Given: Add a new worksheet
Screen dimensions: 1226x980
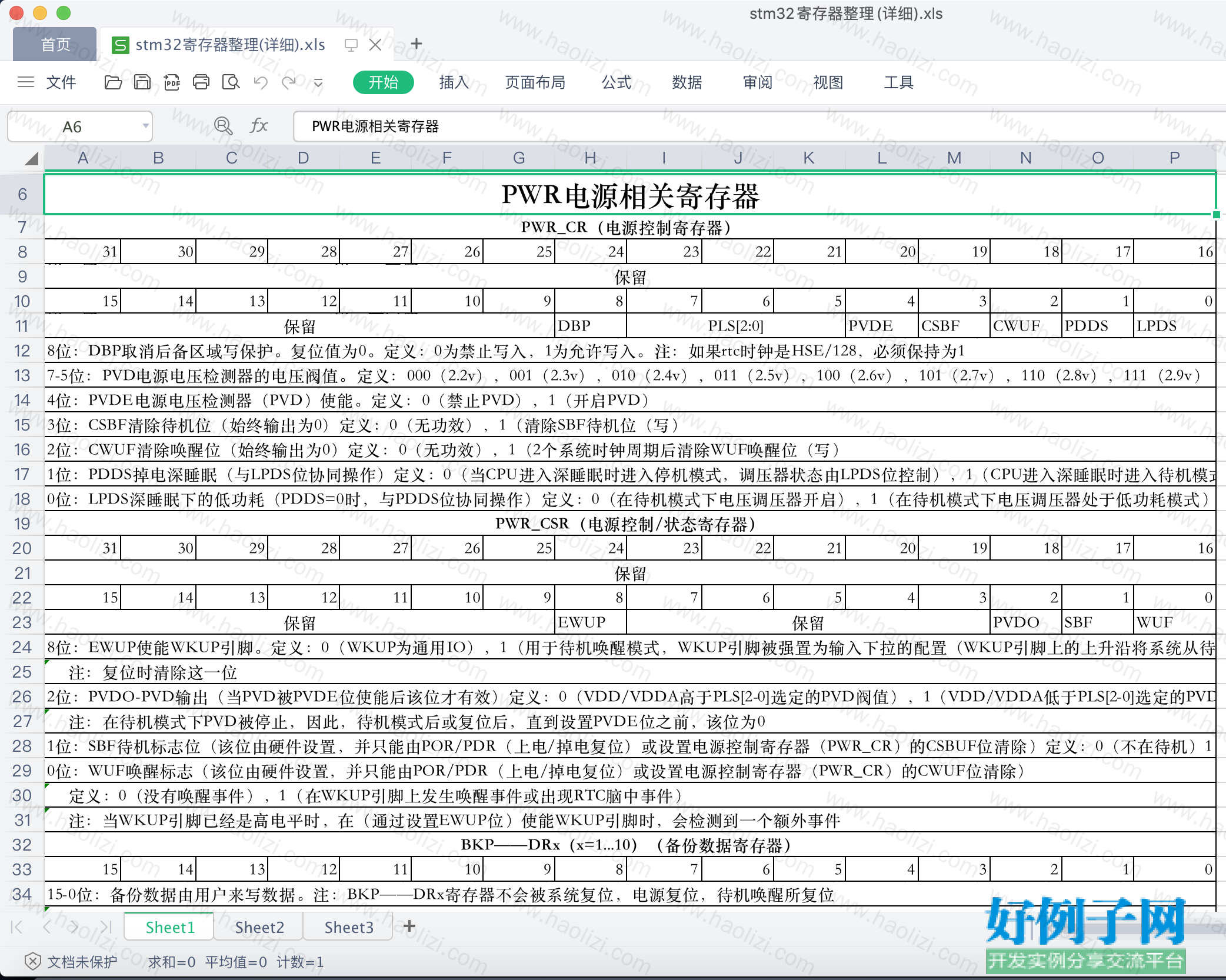Looking at the screenshot, I should [x=409, y=926].
